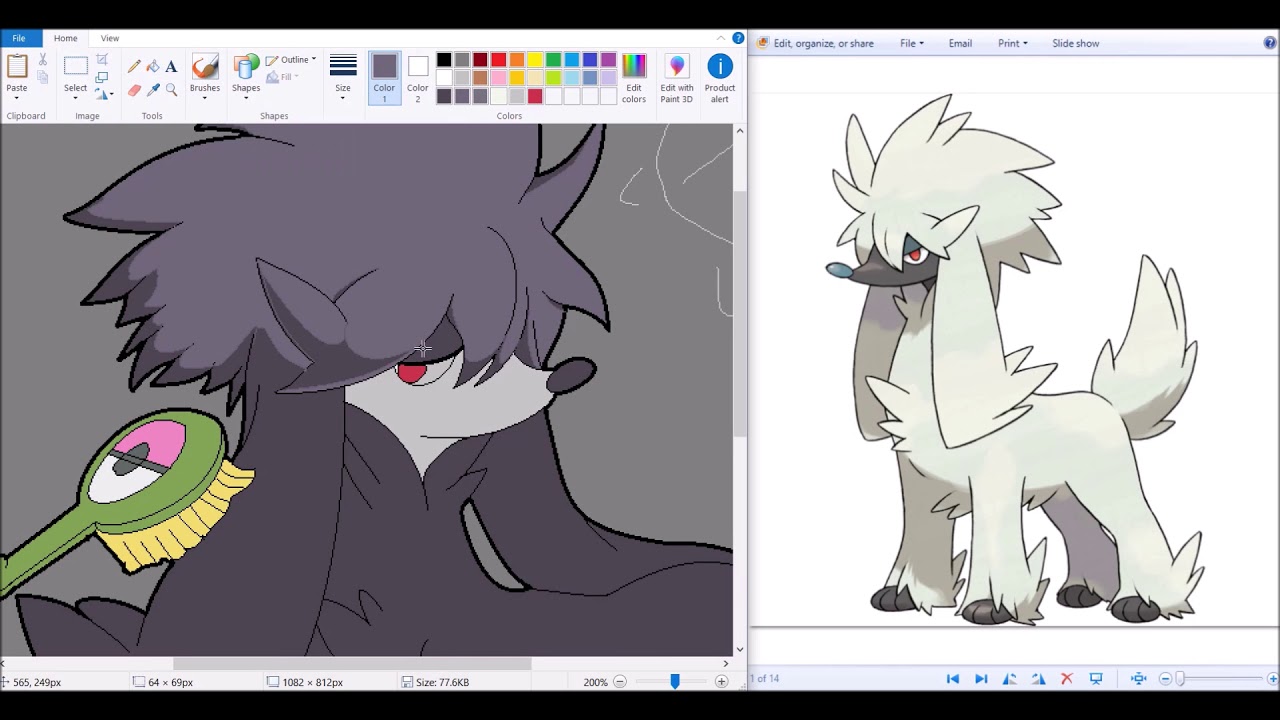This screenshot has width=1280, height=720.
Task: Click the 'Size: 77.6KB' status text
Action: (442, 682)
